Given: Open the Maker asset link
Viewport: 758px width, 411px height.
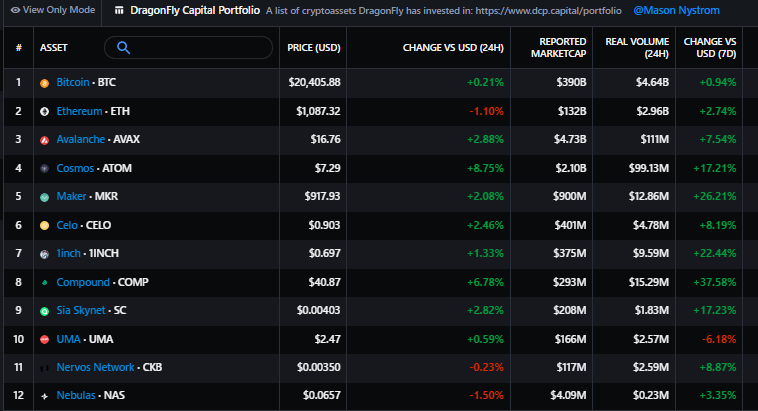Looking at the screenshot, I should point(71,196).
